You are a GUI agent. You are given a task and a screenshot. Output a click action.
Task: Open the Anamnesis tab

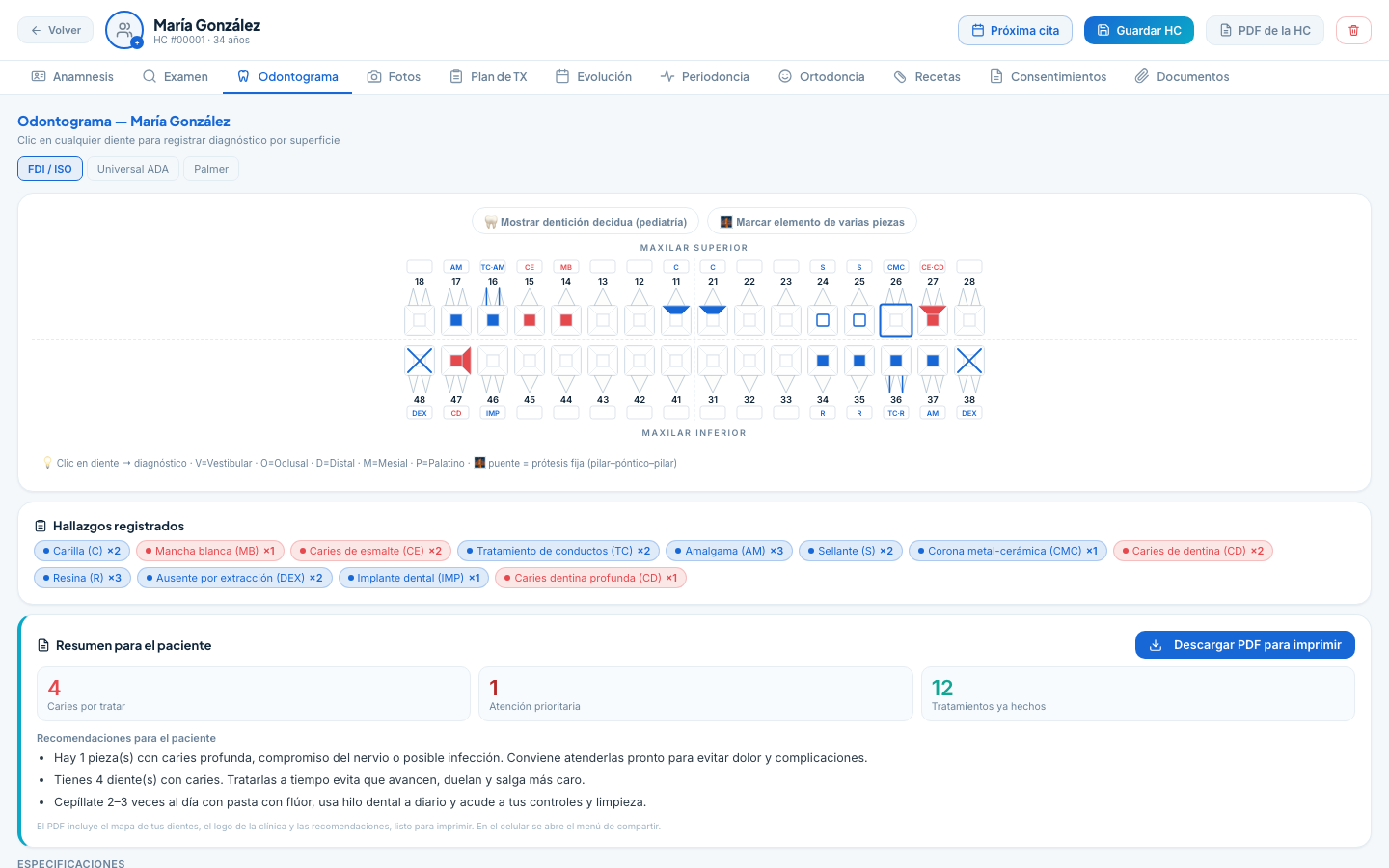tap(72, 77)
